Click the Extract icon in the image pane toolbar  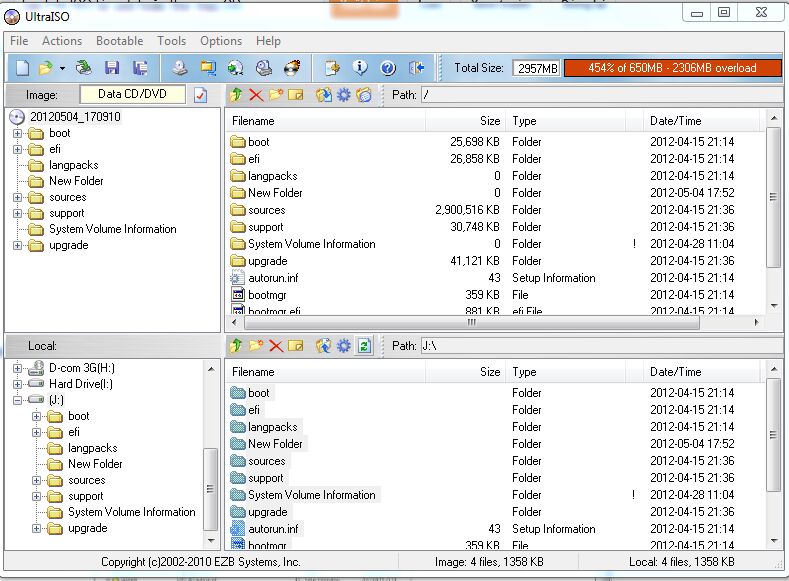(x=324, y=95)
